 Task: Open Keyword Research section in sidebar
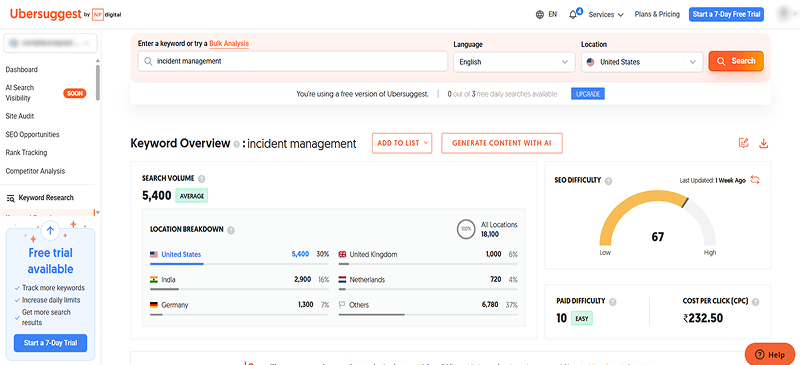46,198
